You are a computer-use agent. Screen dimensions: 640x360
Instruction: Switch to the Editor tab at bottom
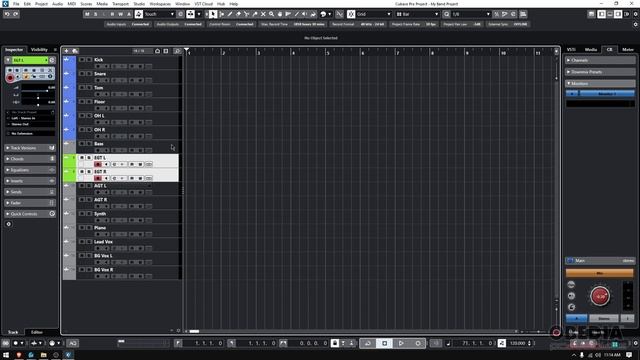37,332
